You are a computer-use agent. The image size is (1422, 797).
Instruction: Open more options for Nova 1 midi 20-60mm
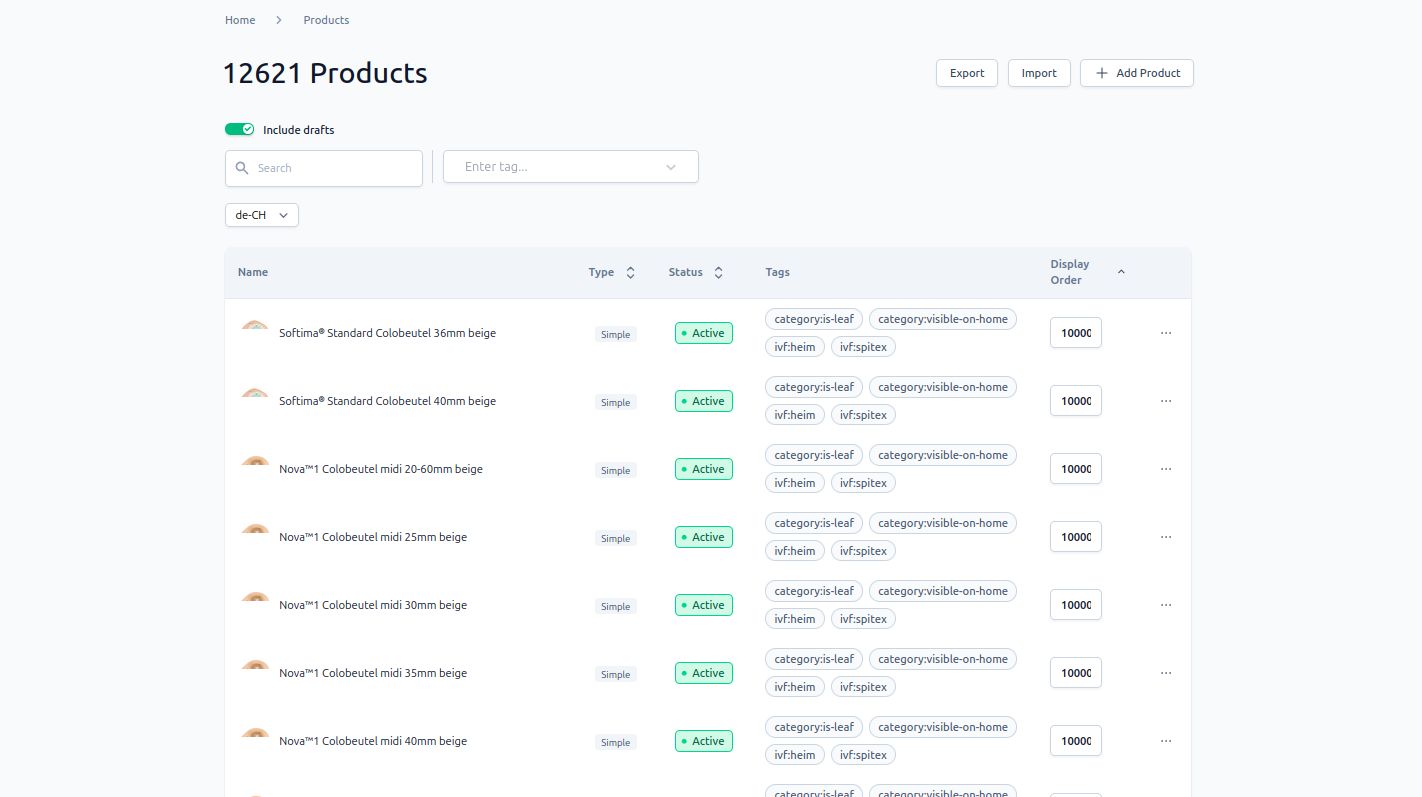1166,469
